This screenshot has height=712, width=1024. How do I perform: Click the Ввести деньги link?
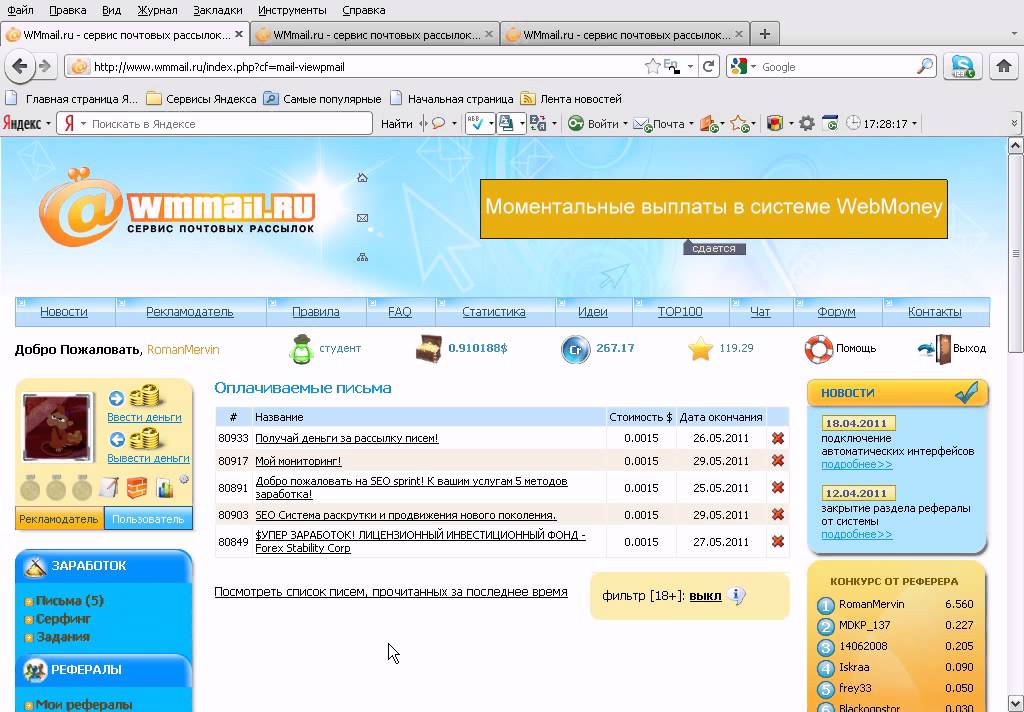[x=144, y=417]
